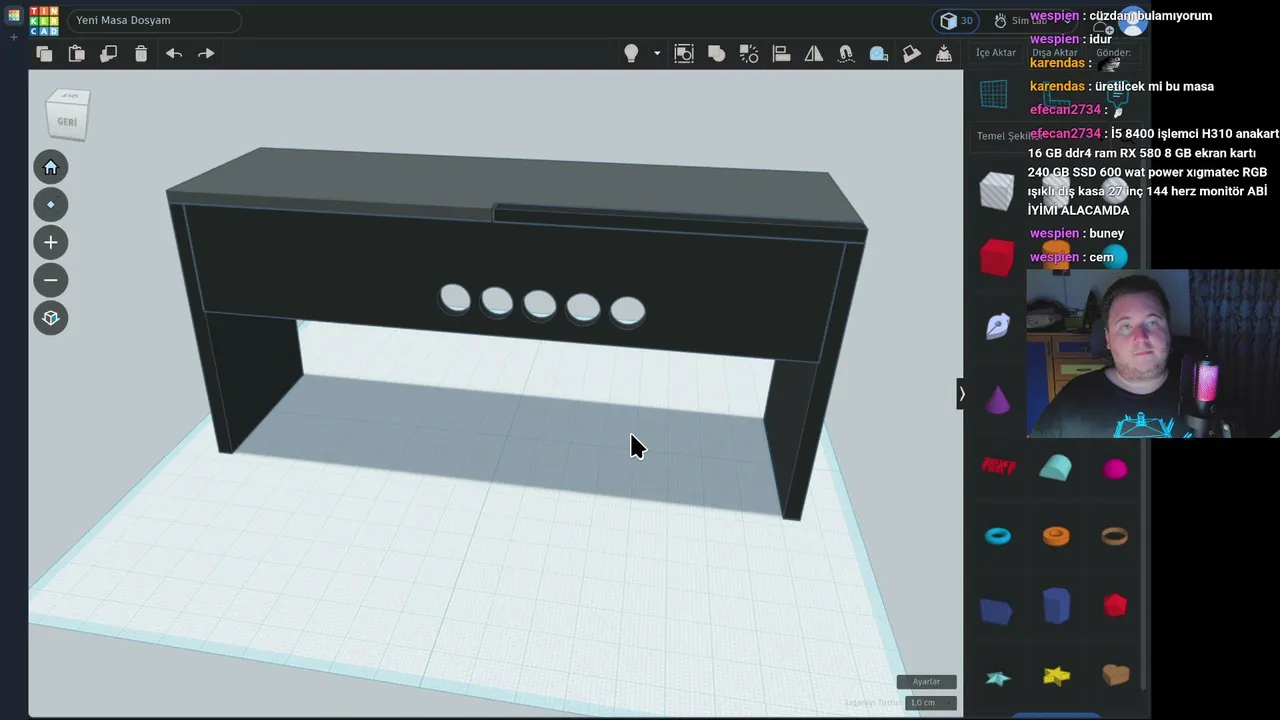
Task: Pick the magenta half sphere shape
Action: (1115, 468)
